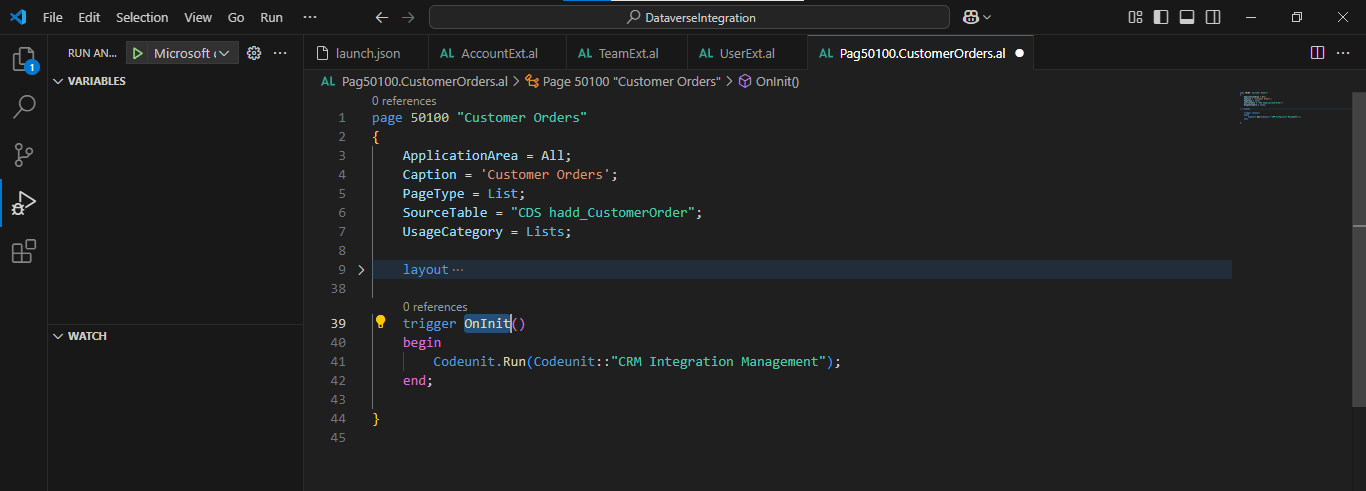
Task: Click the green Start Debugging play icon
Action: (138, 53)
